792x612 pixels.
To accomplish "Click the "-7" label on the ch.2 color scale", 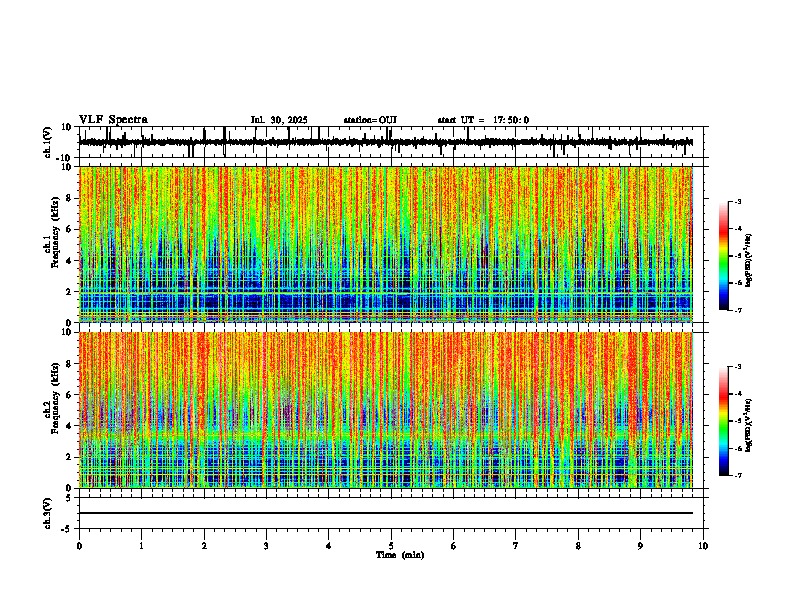I will click(737, 475).
